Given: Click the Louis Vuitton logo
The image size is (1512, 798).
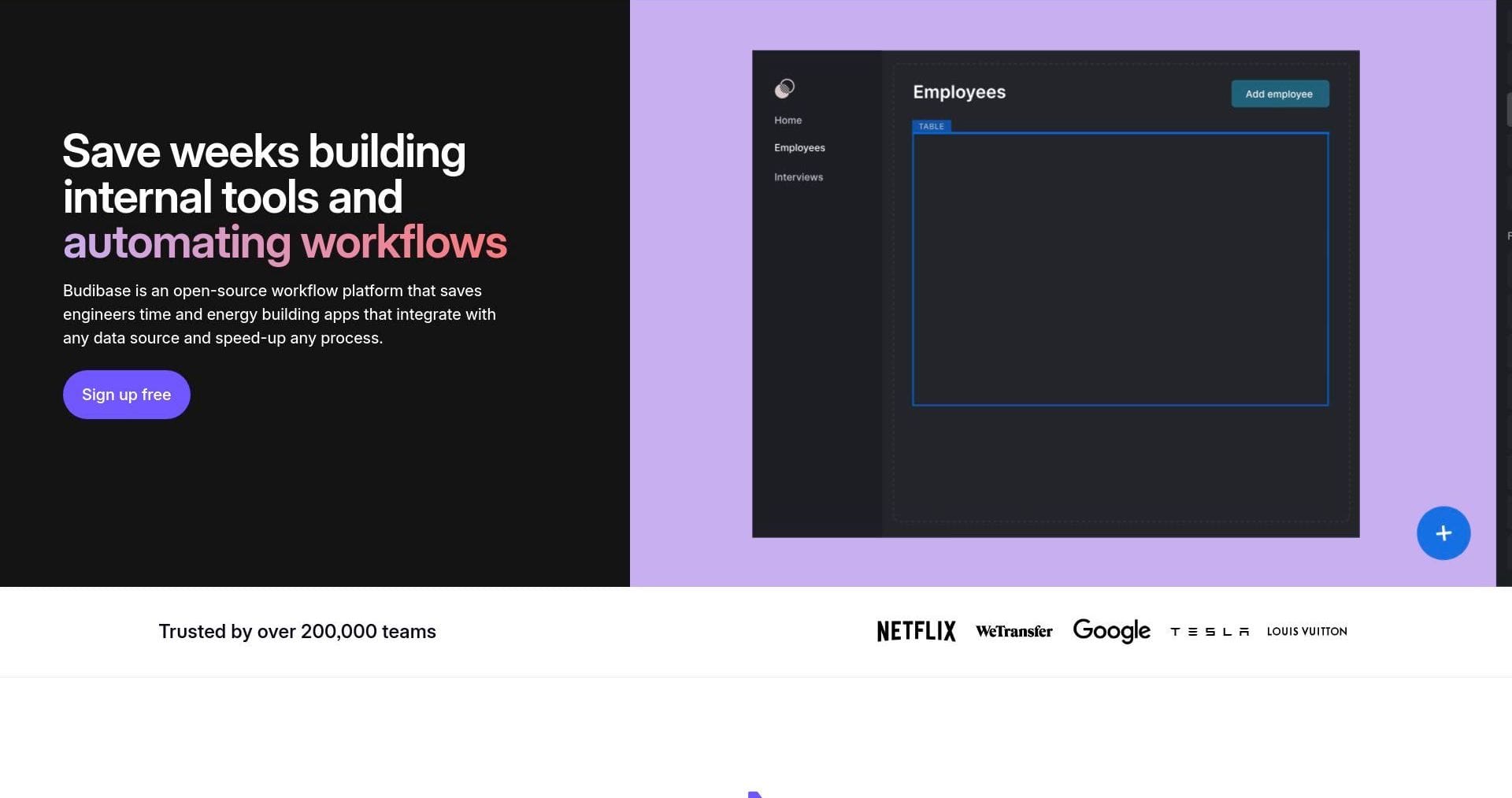Looking at the screenshot, I should (1307, 632).
